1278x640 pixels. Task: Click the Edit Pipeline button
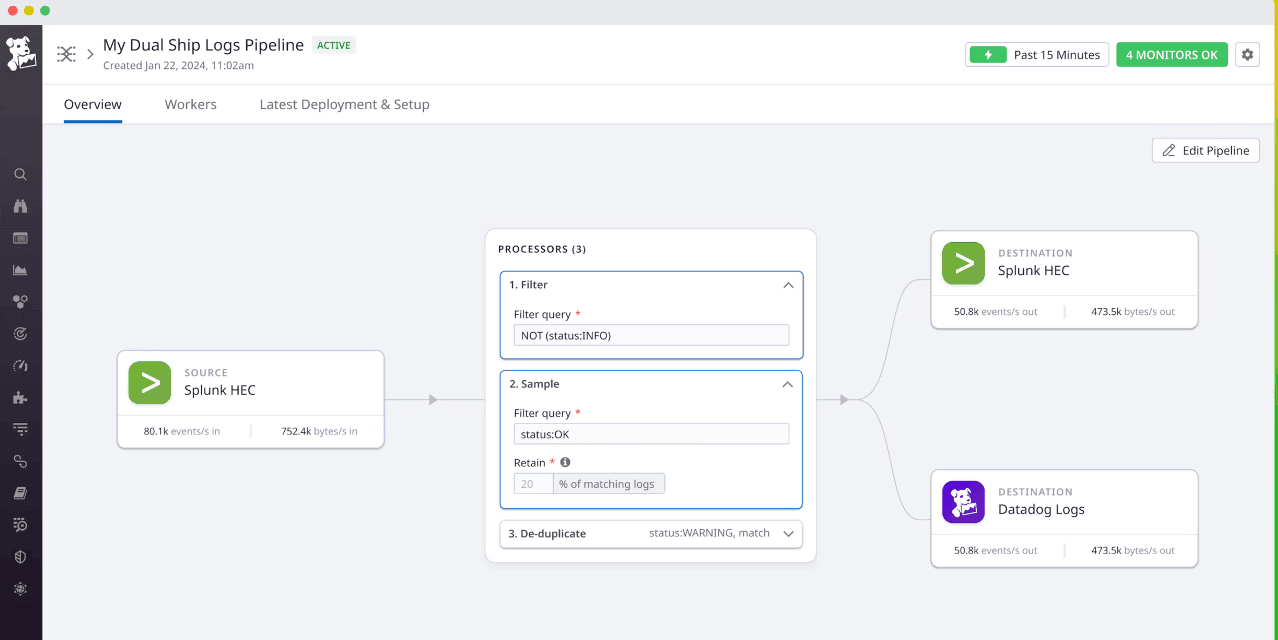tap(1206, 151)
